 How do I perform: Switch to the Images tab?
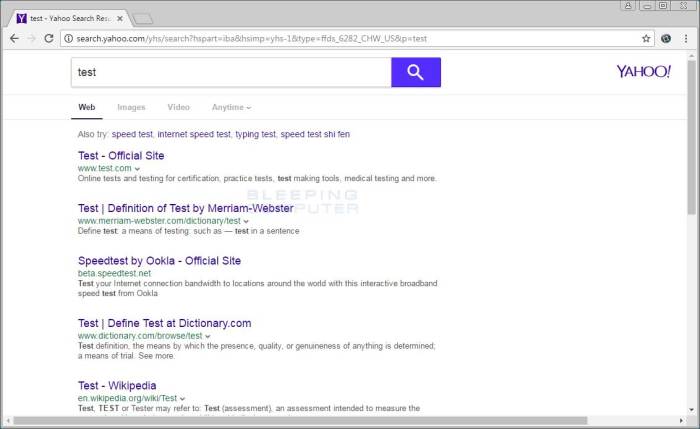click(x=131, y=107)
